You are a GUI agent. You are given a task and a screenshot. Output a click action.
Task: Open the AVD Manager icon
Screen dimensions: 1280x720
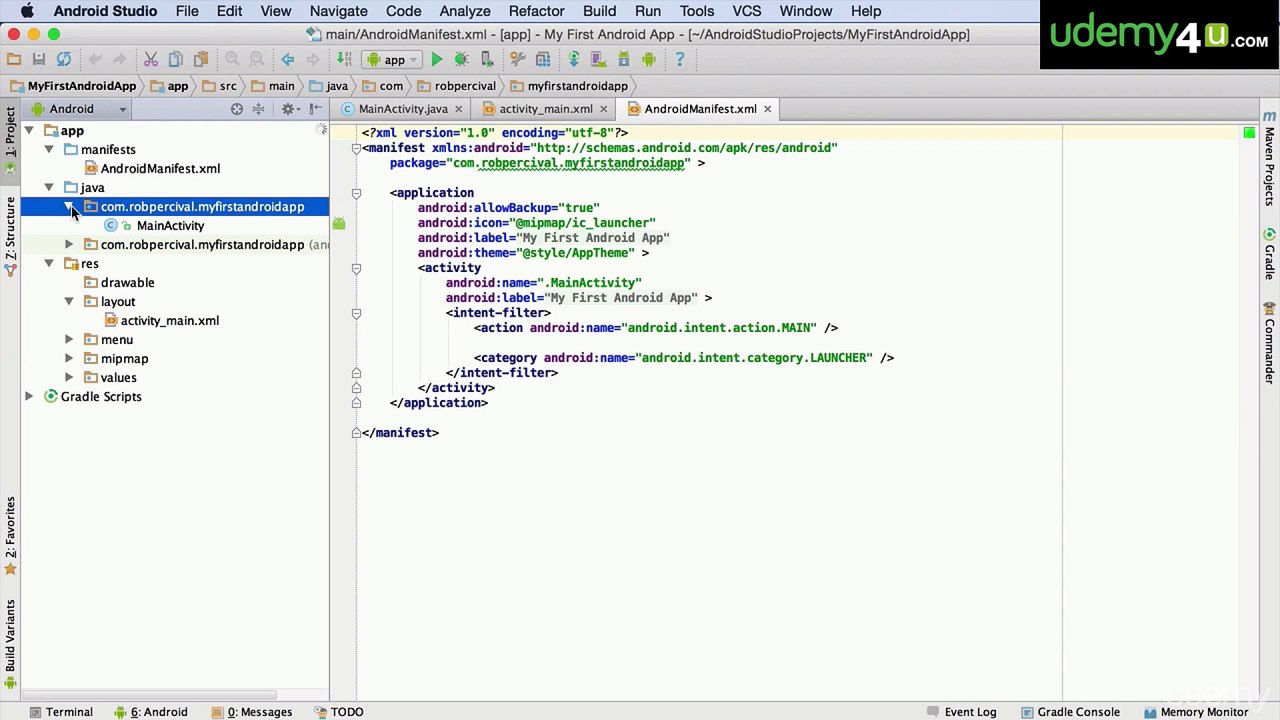(x=598, y=59)
